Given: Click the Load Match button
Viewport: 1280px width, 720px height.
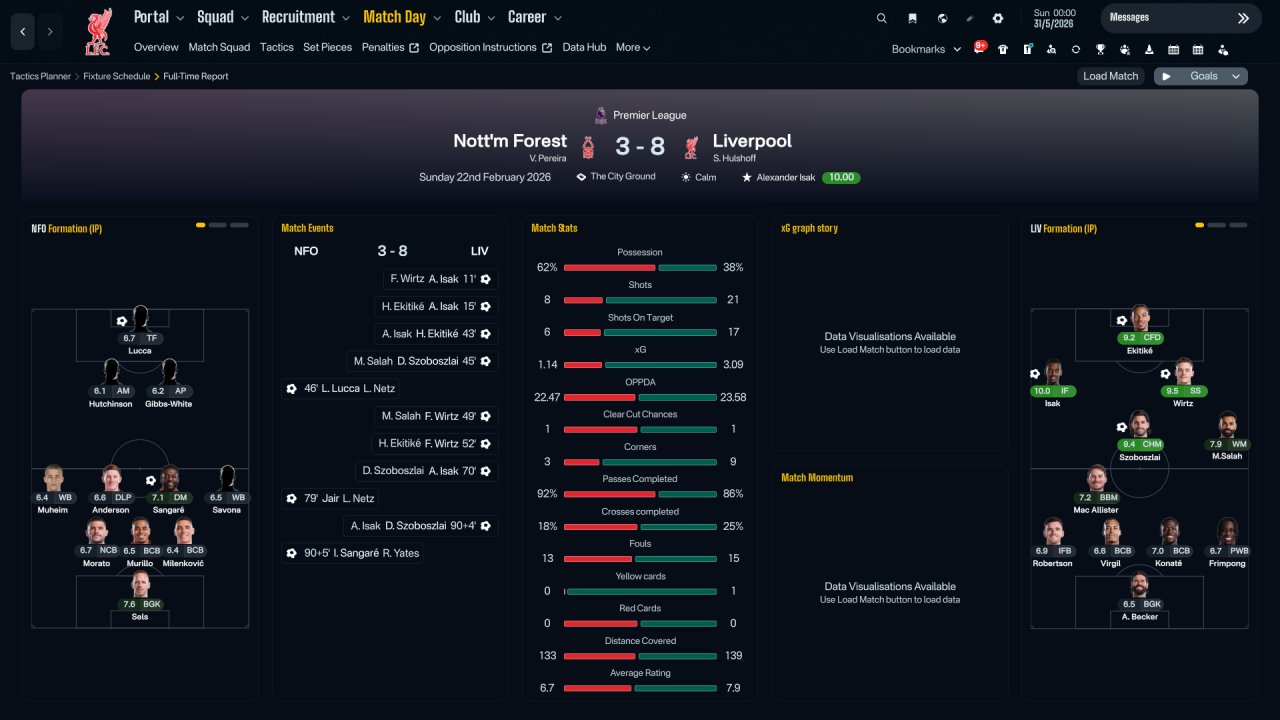Looking at the screenshot, I should [x=1111, y=76].
